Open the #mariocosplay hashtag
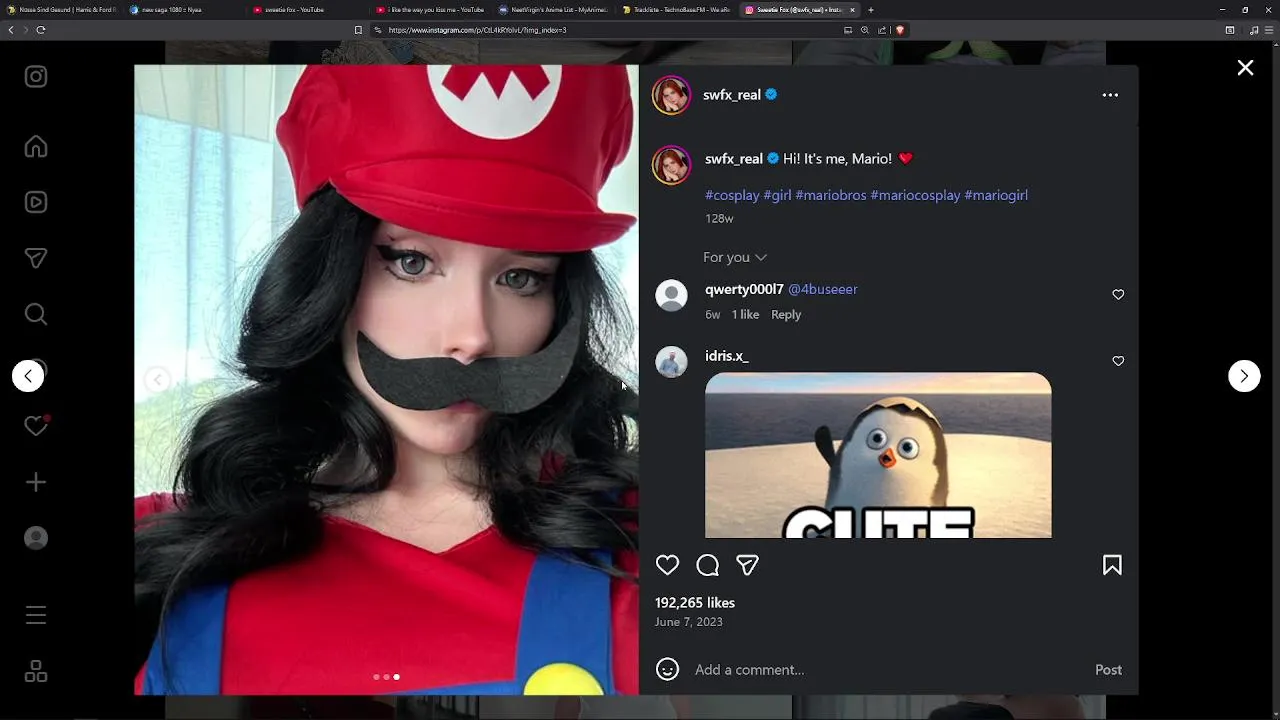The width and height of the screenshot is (1280, 720). 915,195
